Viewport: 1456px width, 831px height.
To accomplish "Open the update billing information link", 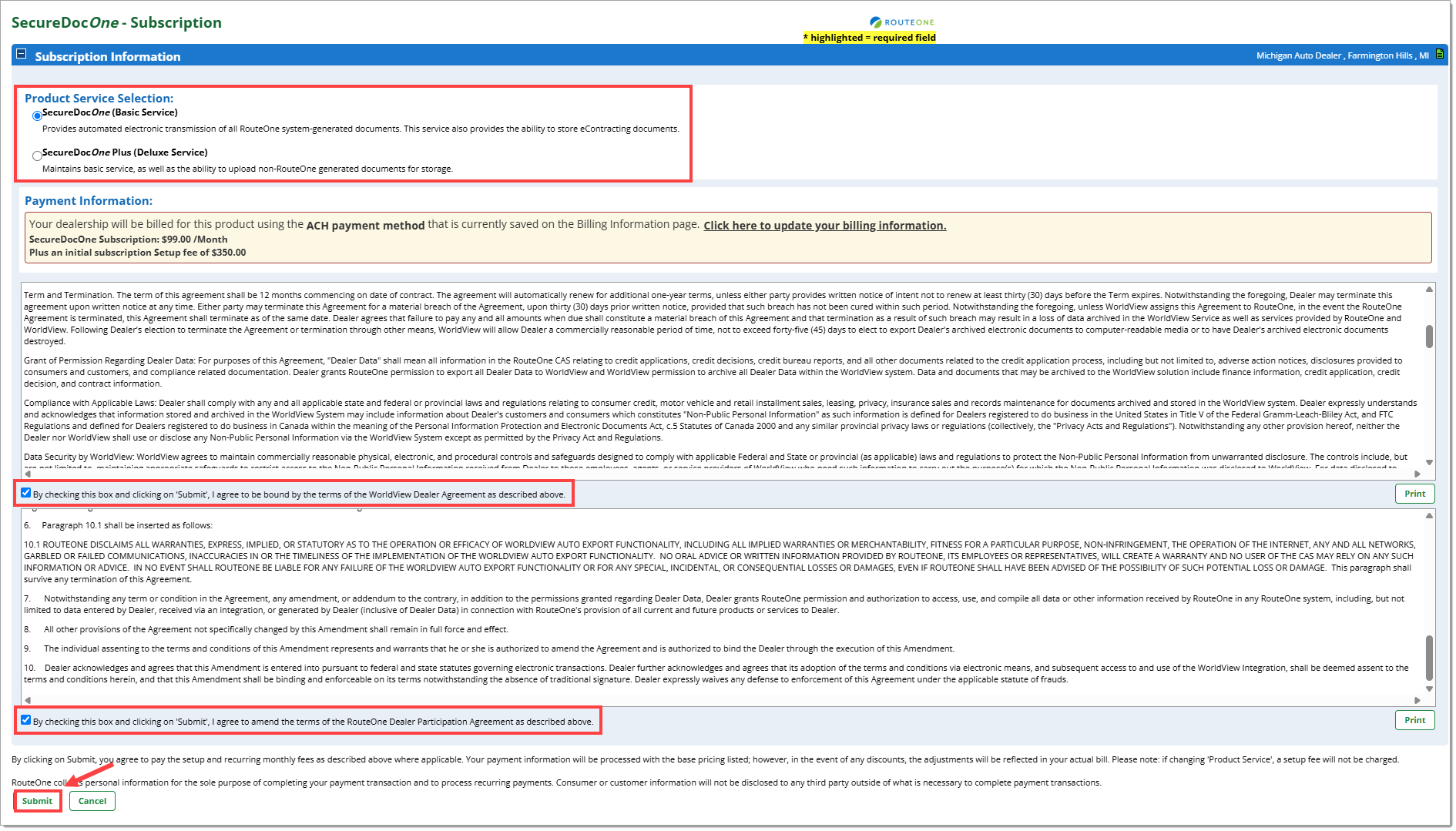I will (824, 226).
